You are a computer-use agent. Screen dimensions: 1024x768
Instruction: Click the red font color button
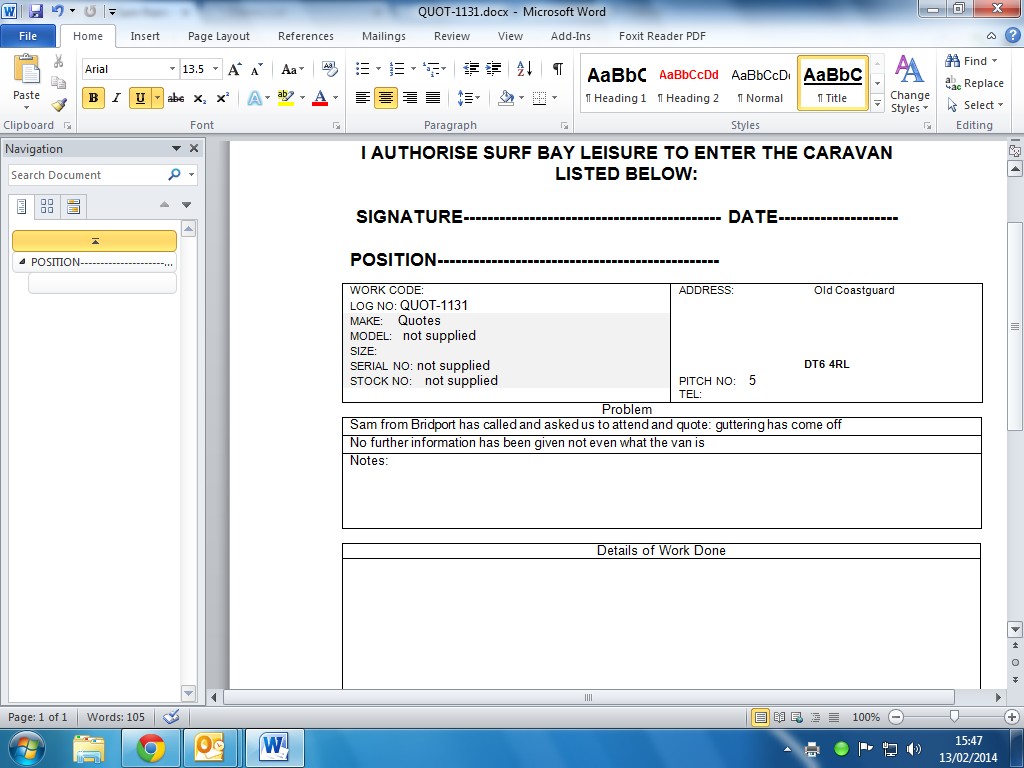[320, 98]
